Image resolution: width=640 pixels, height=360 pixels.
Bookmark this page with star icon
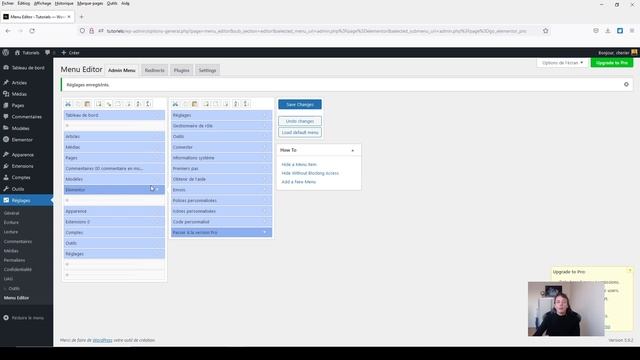tap(546, 31)
